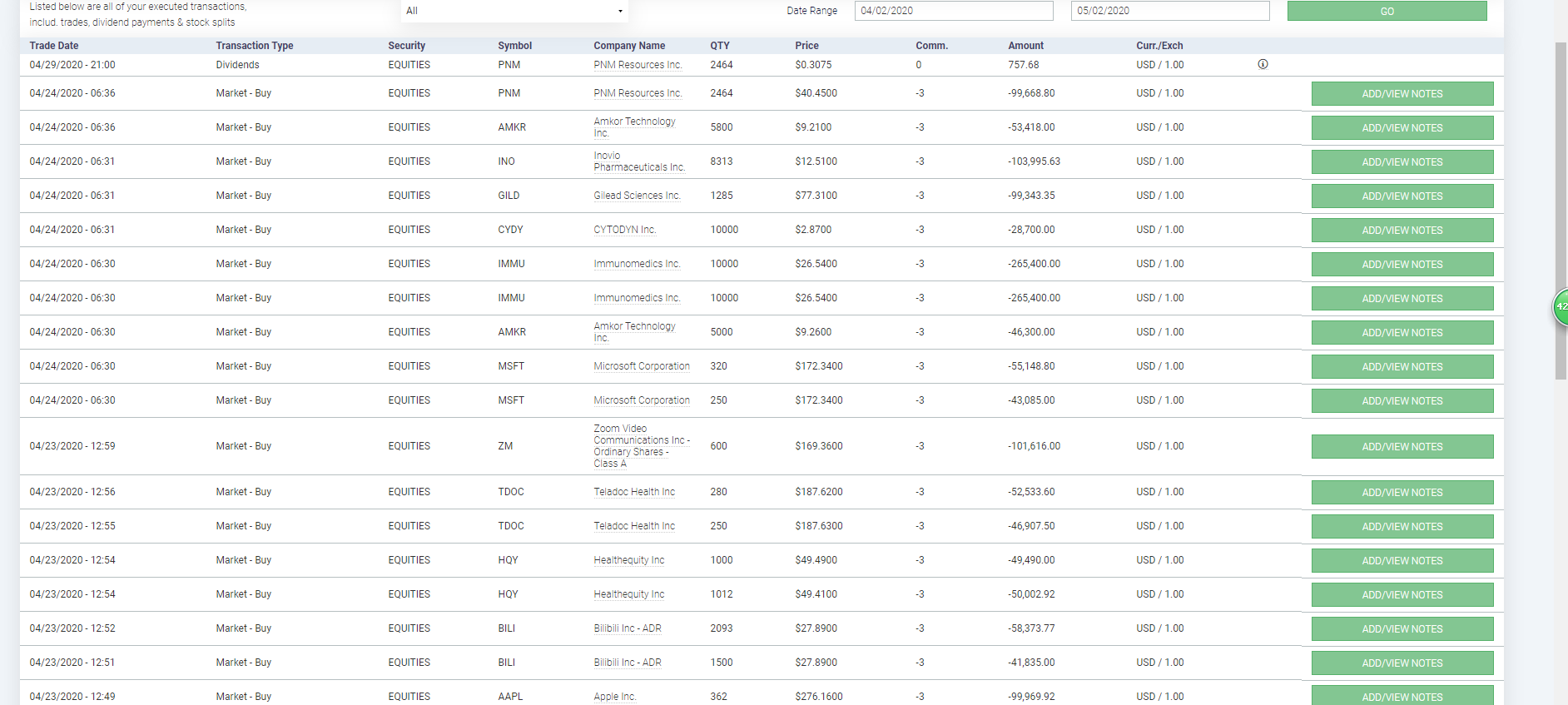Add/View Notes for TDOC 250 shares trade
The image size is (1568, 705).
tap(1402, 527)
